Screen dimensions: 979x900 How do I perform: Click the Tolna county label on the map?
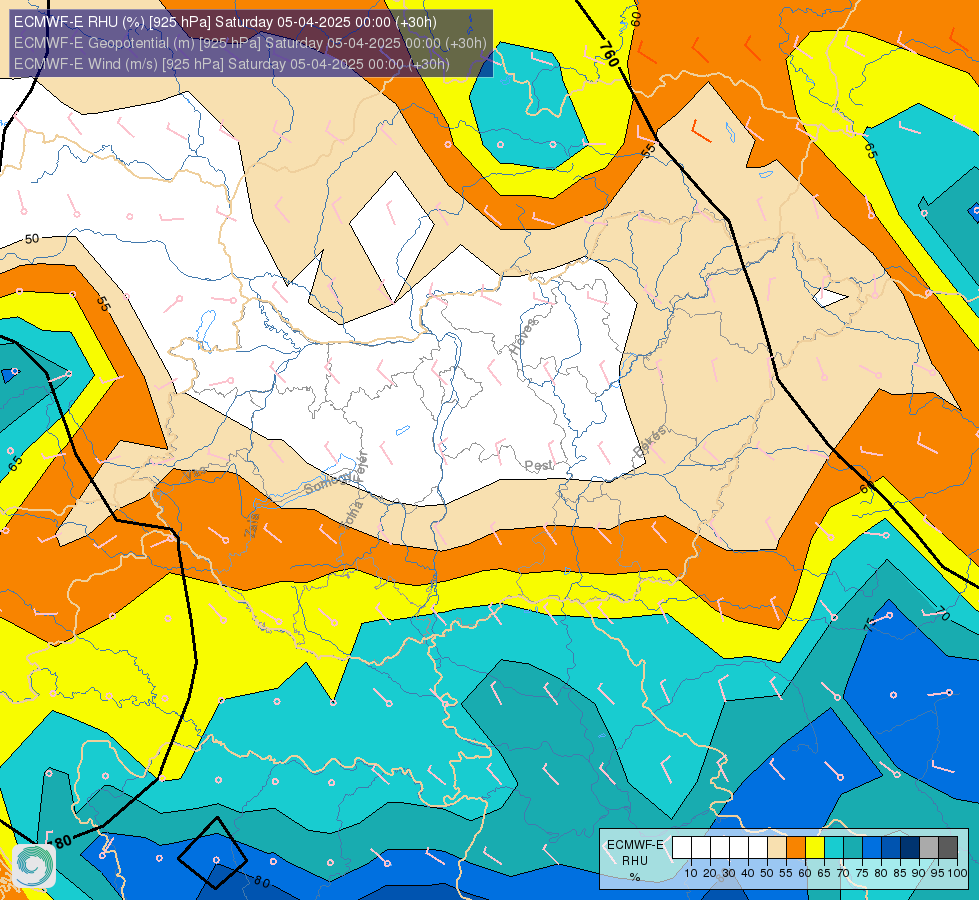(351, 515)
